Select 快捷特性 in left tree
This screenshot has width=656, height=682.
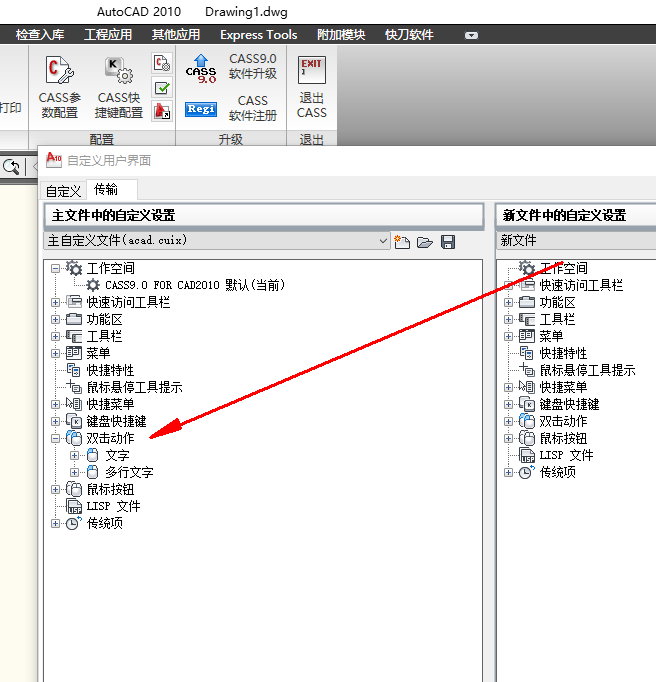(110, 370)
